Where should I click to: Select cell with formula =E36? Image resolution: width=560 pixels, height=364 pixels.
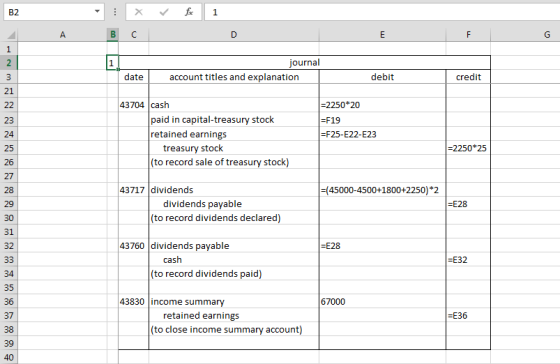point(468,315)
